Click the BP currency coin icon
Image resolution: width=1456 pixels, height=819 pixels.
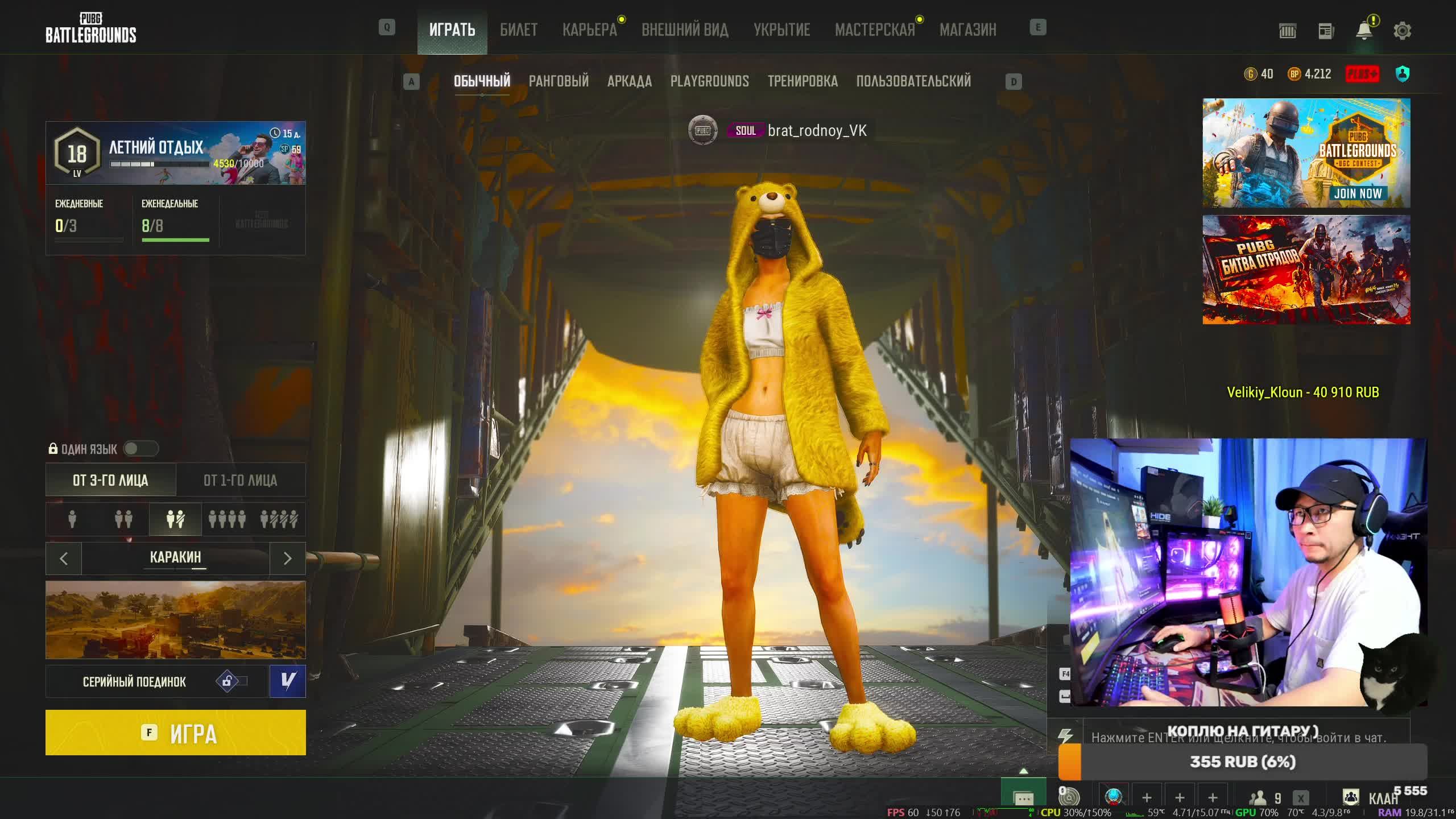[1294, 74]
